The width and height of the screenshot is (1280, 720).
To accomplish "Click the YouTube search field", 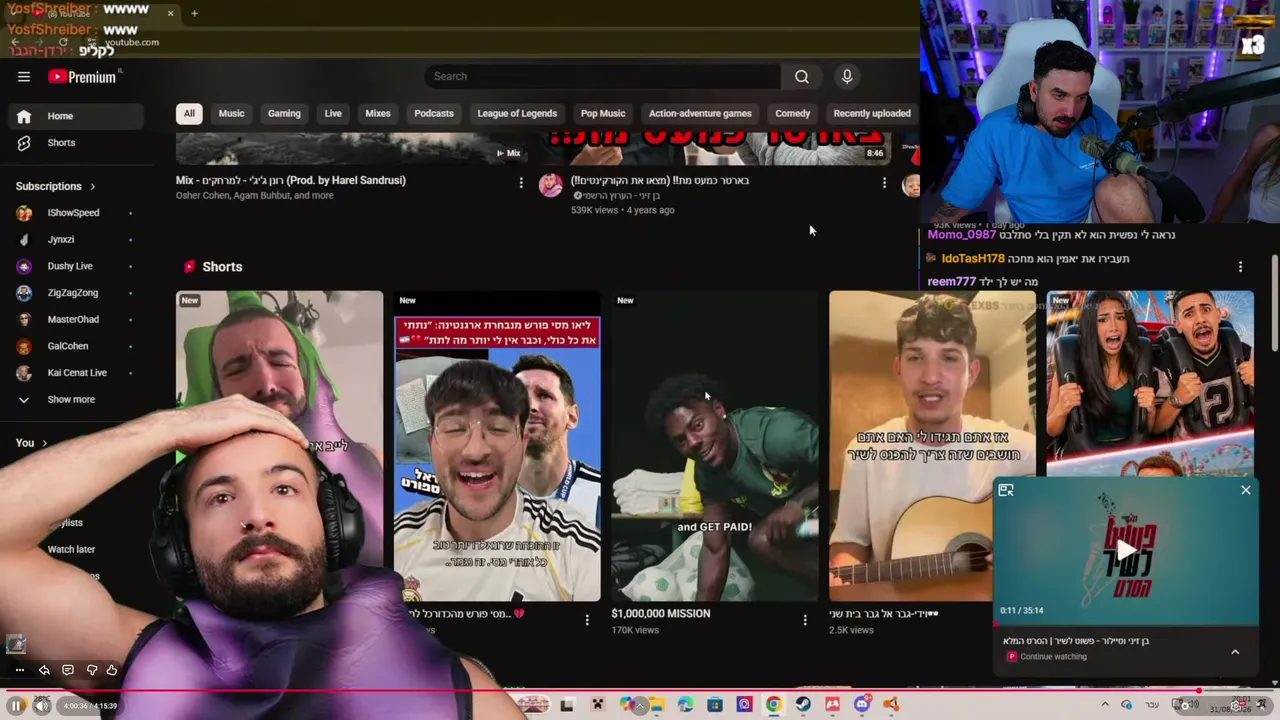I will 603,77.
